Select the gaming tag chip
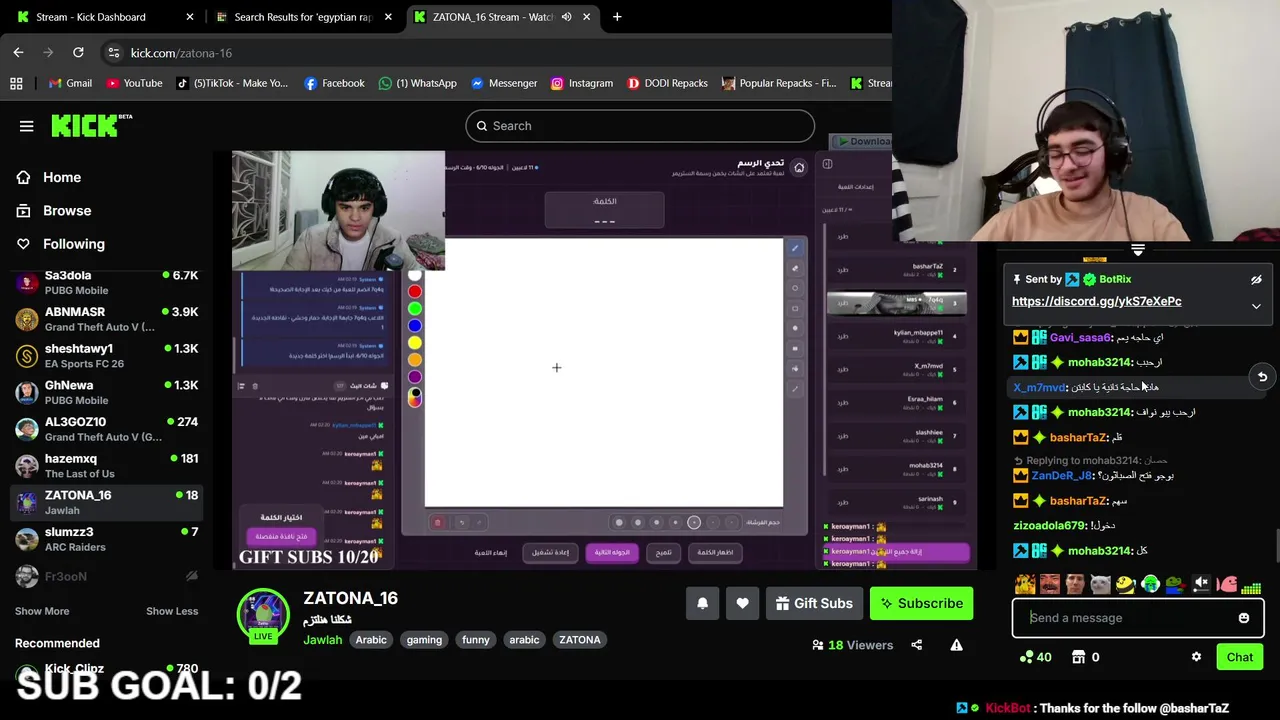This screenshot has height=720, width=1280. click(424, 640)
